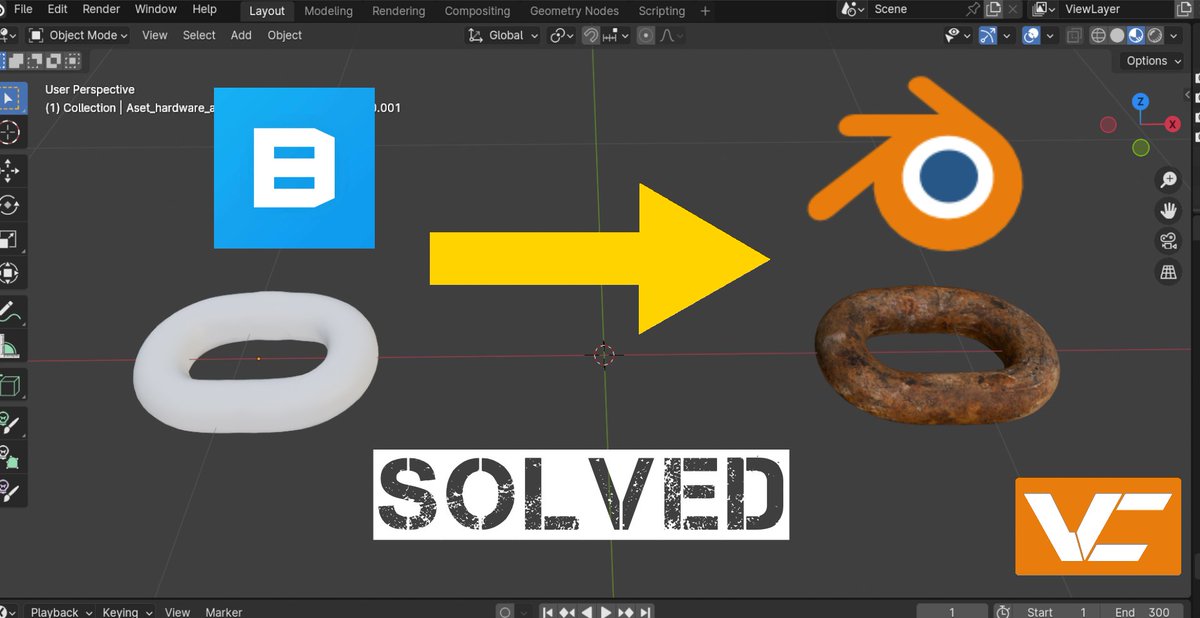Open Global transform orientation dropdown
Screen dimensions: 1200x618
pyautogui.click(x=503, y=35)
